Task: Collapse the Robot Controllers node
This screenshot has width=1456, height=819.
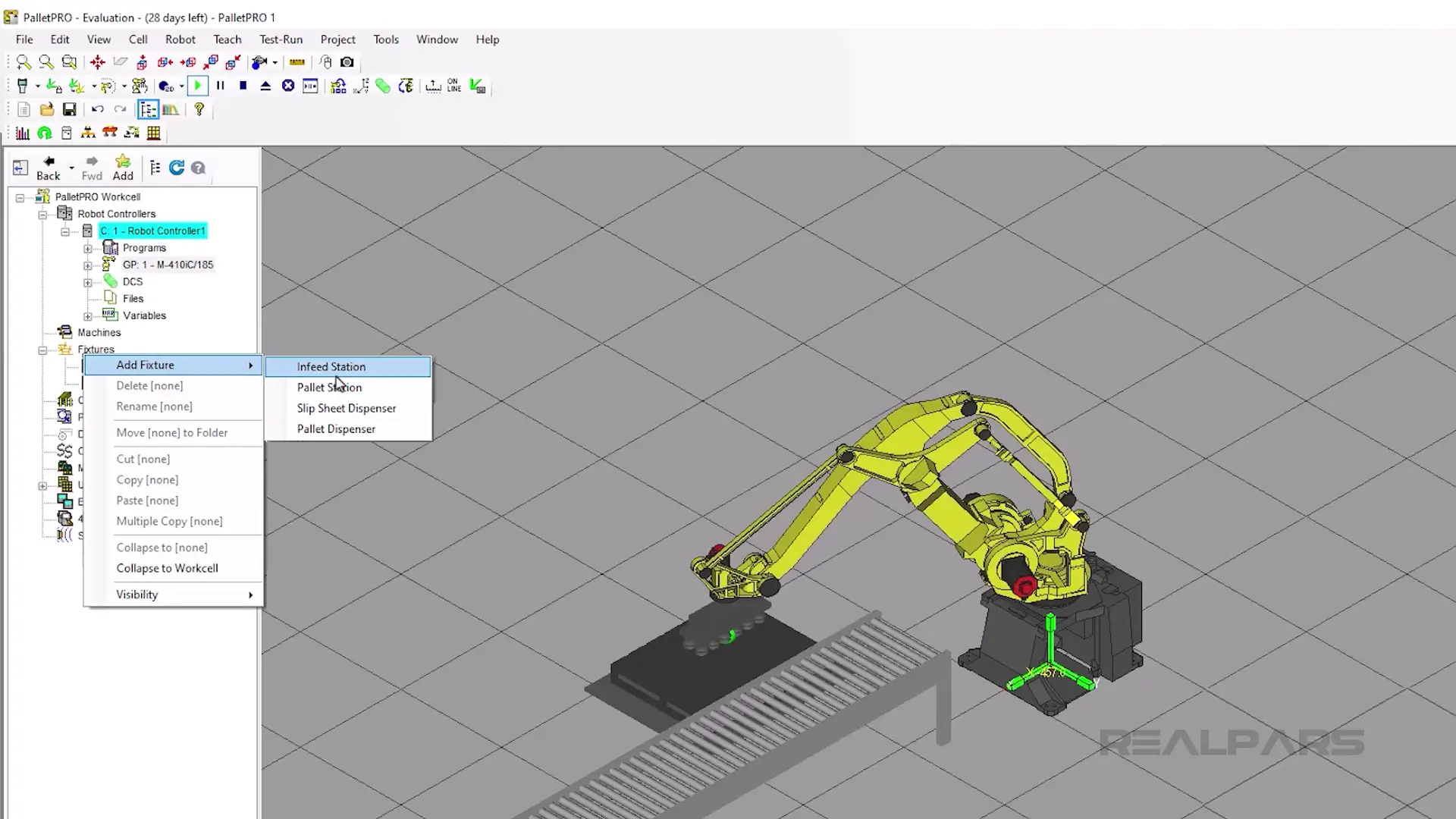Action: pyautogui.click(x=42, y=215)
